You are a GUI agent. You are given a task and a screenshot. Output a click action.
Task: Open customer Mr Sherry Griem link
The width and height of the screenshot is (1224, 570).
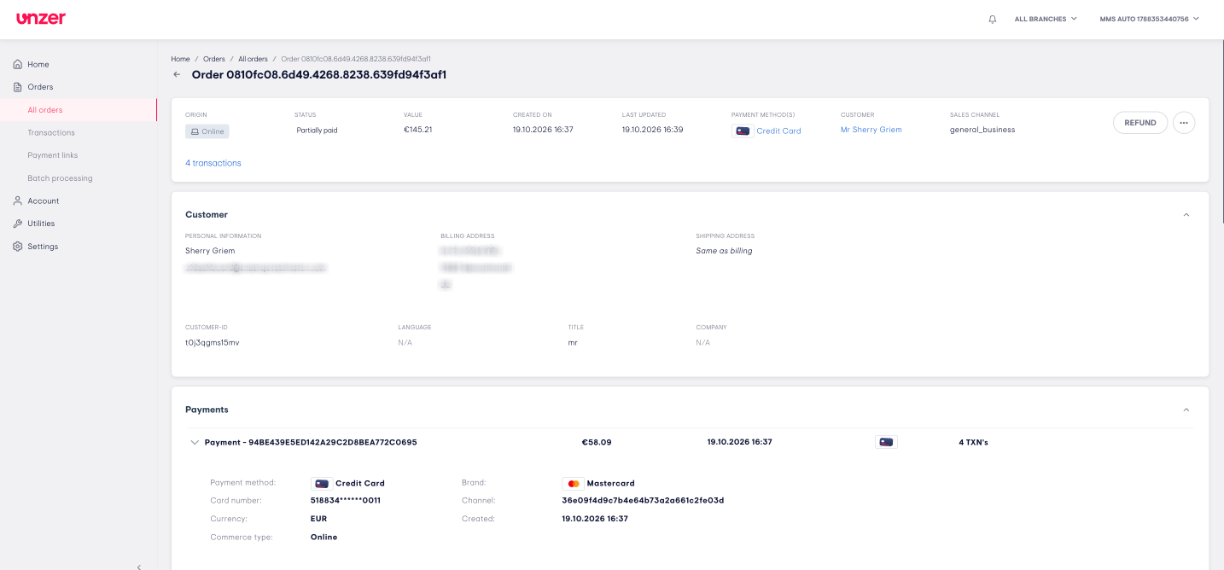tap(871, 130)
